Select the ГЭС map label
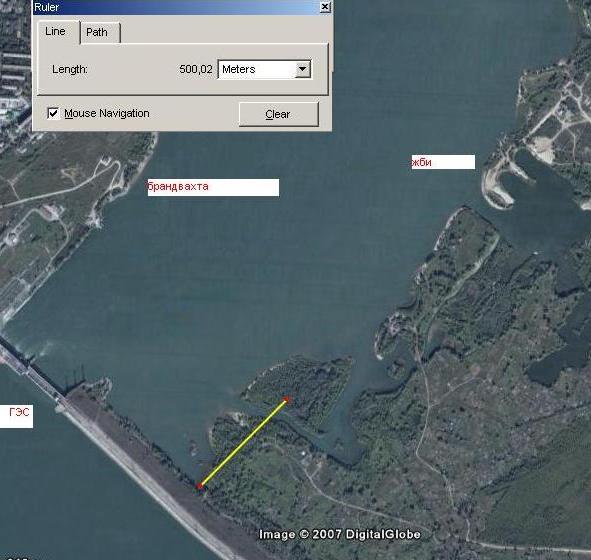591x560 pixels. [16, 416]
